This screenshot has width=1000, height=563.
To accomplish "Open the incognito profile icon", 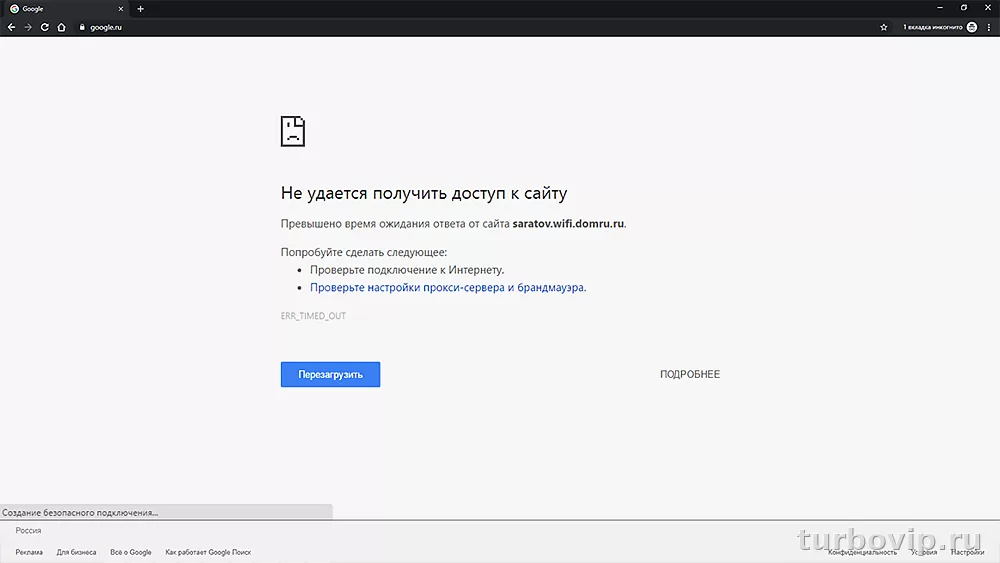I will [x=972, y=27].
